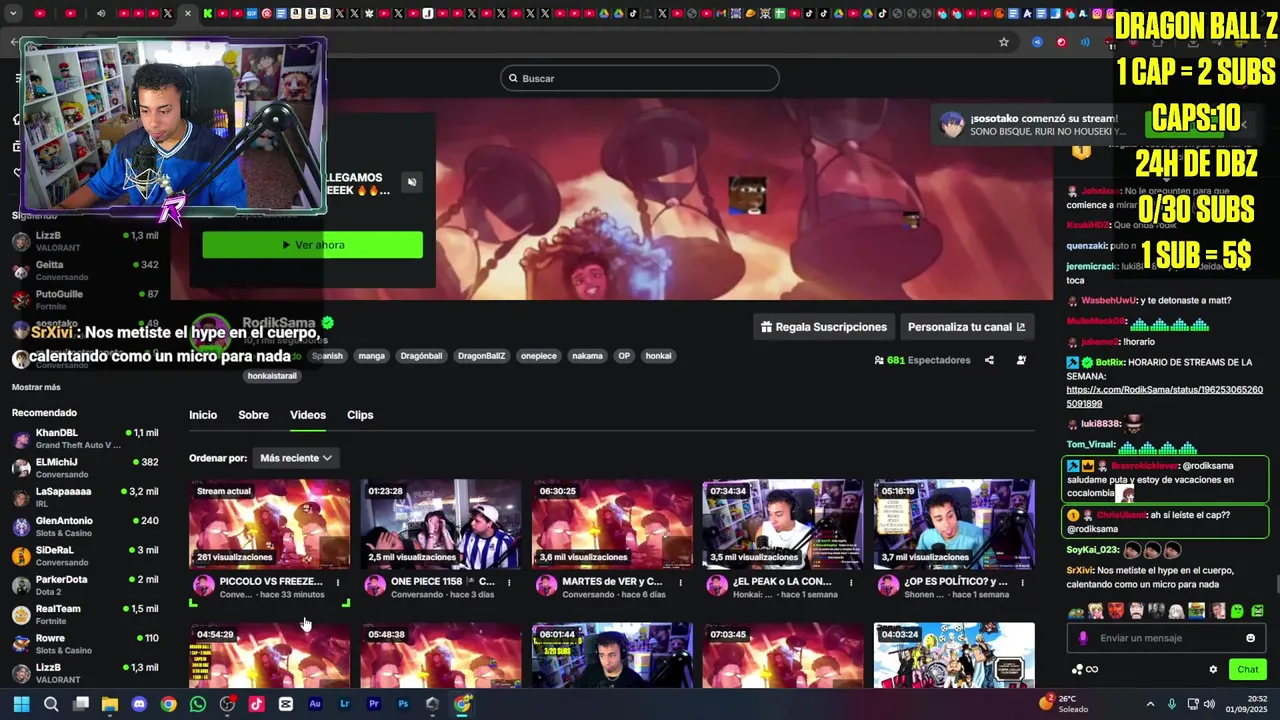Open Discord from the taskbar

click(139, 704)
